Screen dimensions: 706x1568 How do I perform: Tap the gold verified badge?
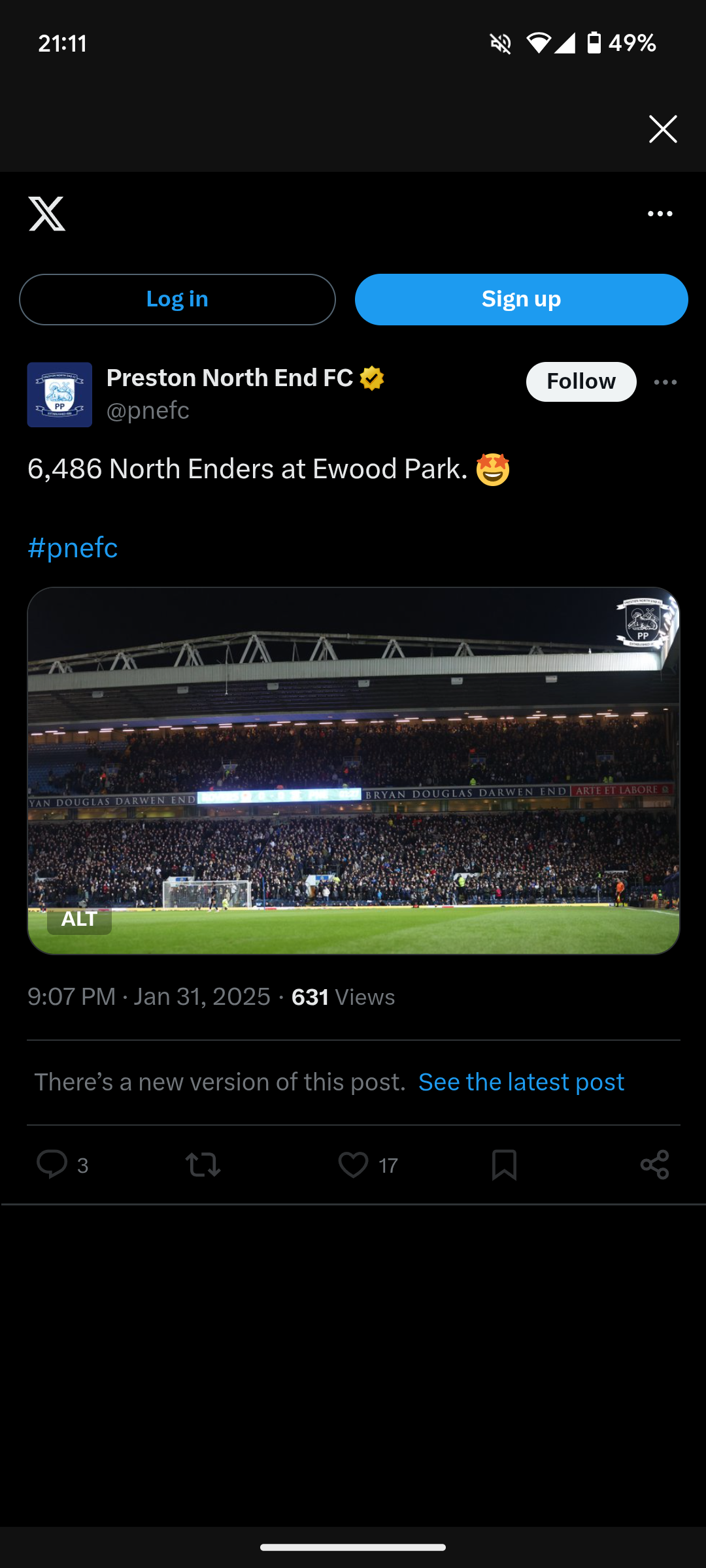[x=372, y=378]
